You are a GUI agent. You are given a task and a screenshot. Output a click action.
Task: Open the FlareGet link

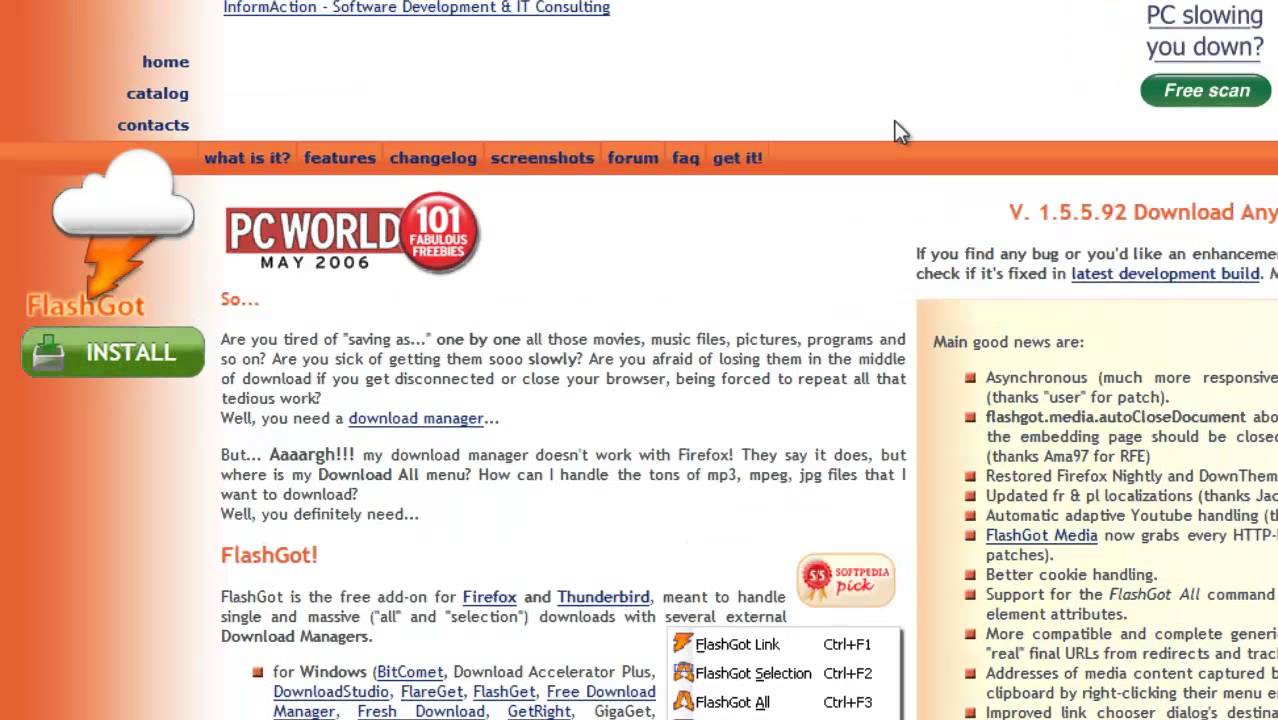(x=432, y=692)
